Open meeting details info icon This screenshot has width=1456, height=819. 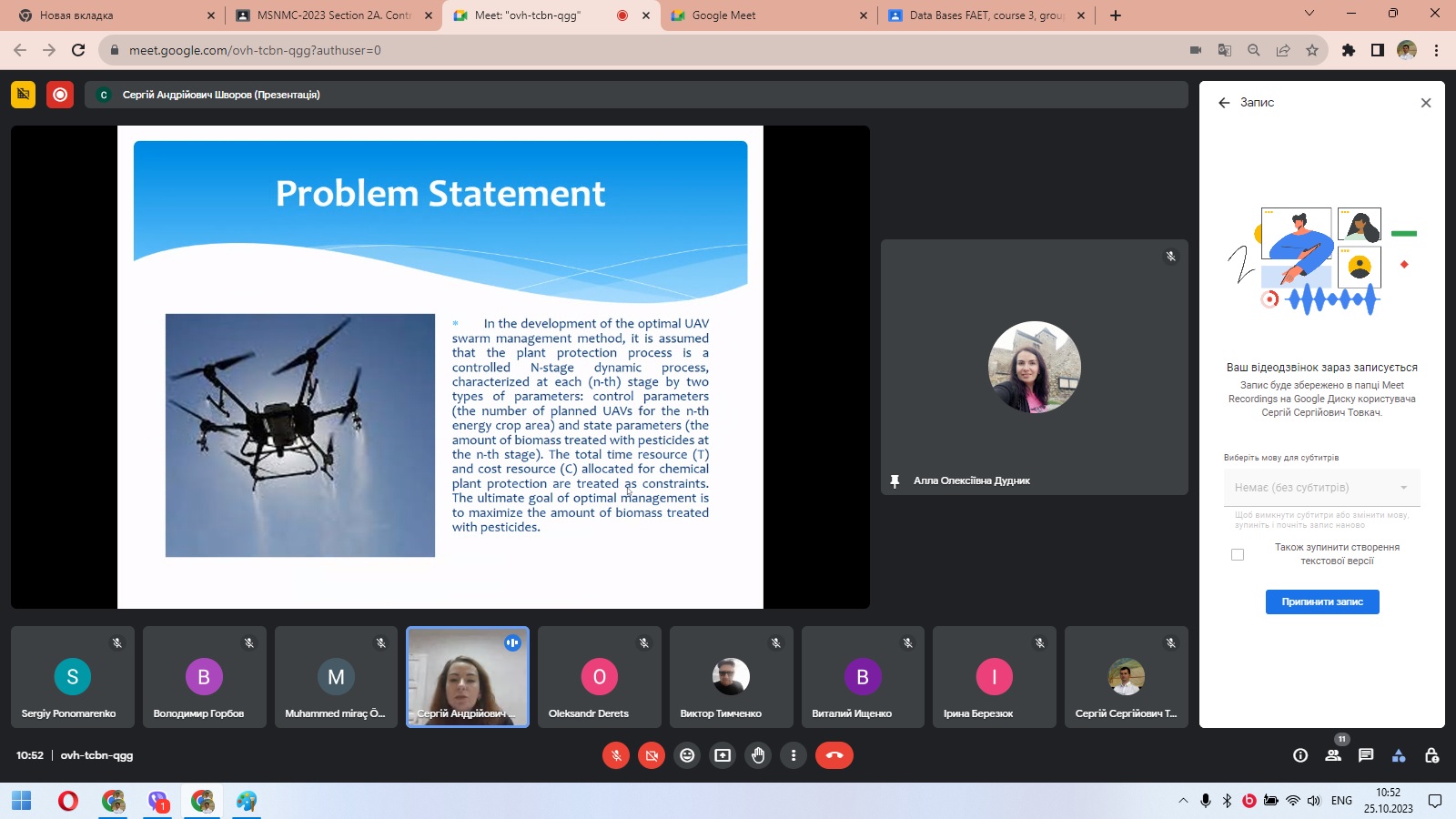[1300, 755]
